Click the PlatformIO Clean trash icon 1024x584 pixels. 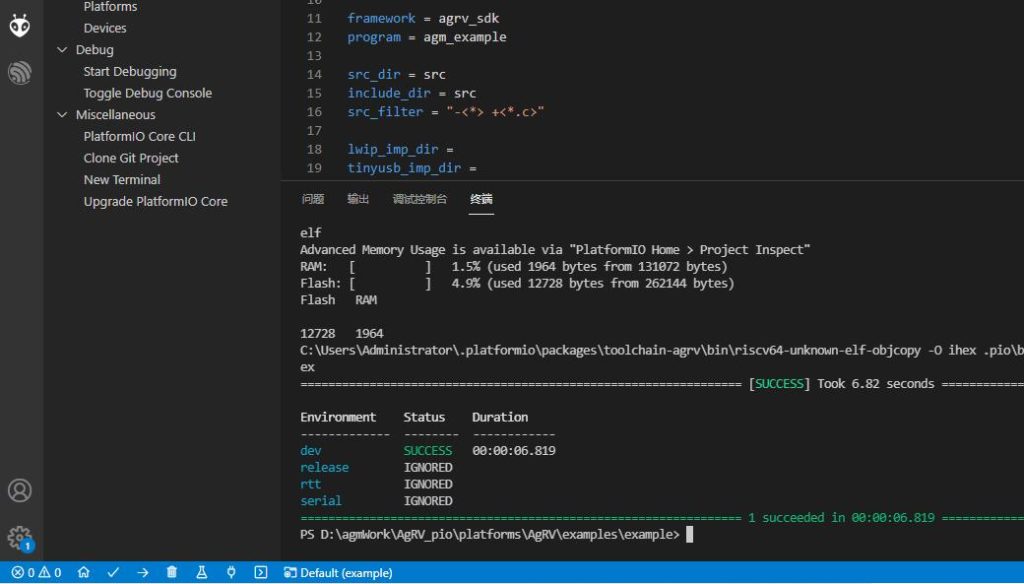172,572
